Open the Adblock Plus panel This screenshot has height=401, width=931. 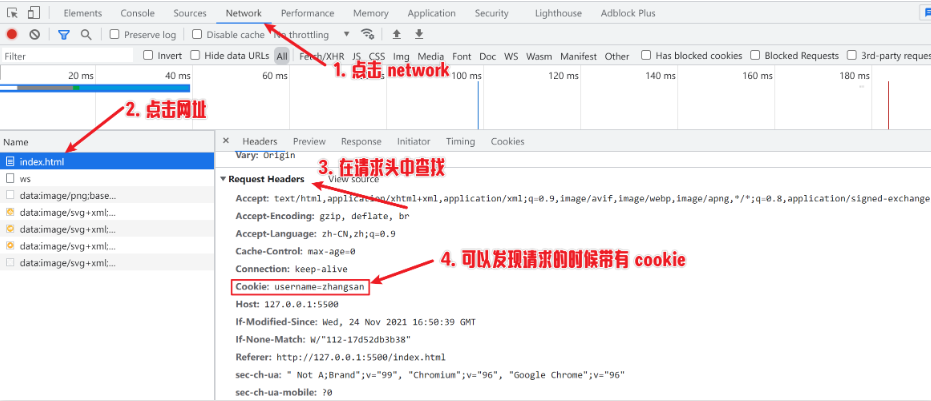pos(628,13)
